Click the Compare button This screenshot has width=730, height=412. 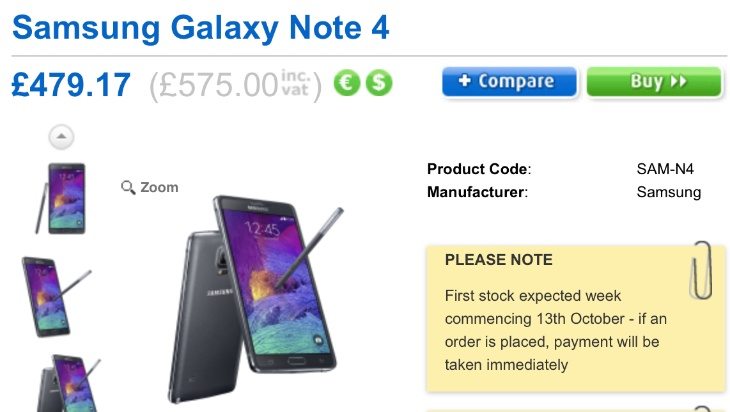509,81
